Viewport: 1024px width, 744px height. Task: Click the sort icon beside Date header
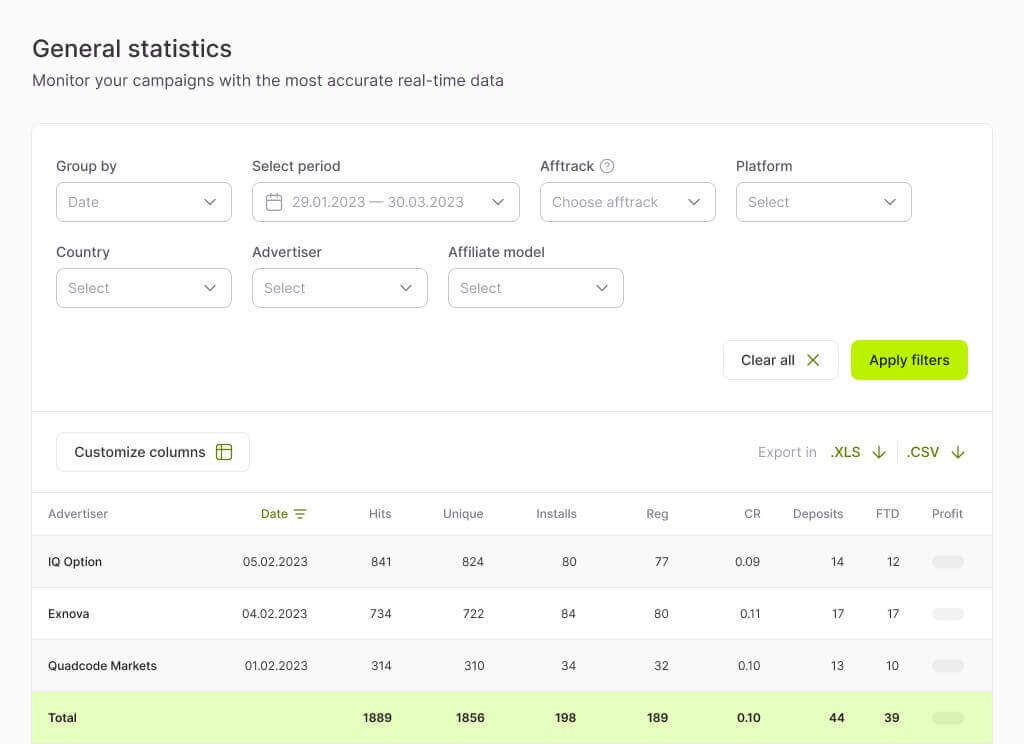click(300, 514)
